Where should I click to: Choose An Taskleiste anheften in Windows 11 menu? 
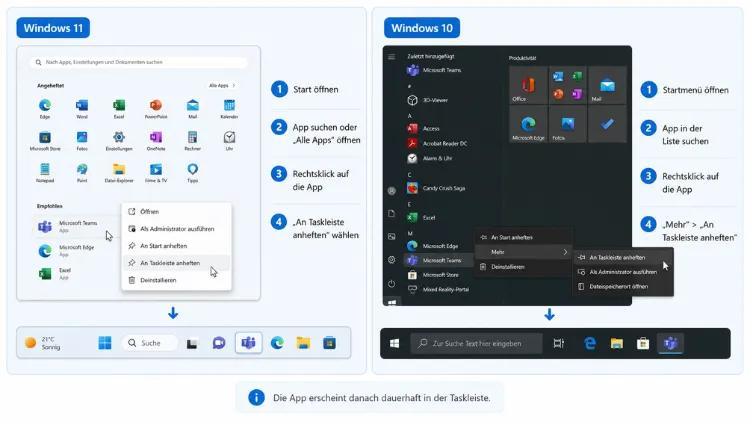pos(176,263)
